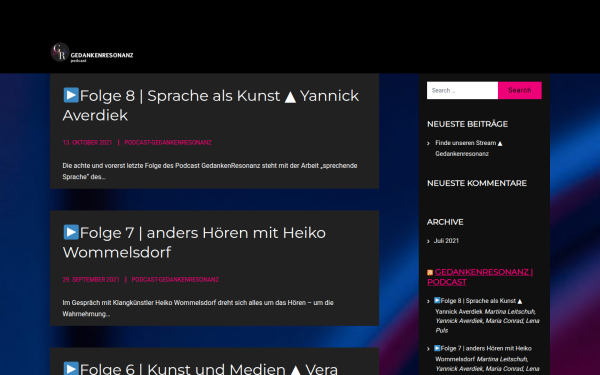Click the Neueste Beiträge heading
Screen dimensions: 600x375
[x=467, y=124]
